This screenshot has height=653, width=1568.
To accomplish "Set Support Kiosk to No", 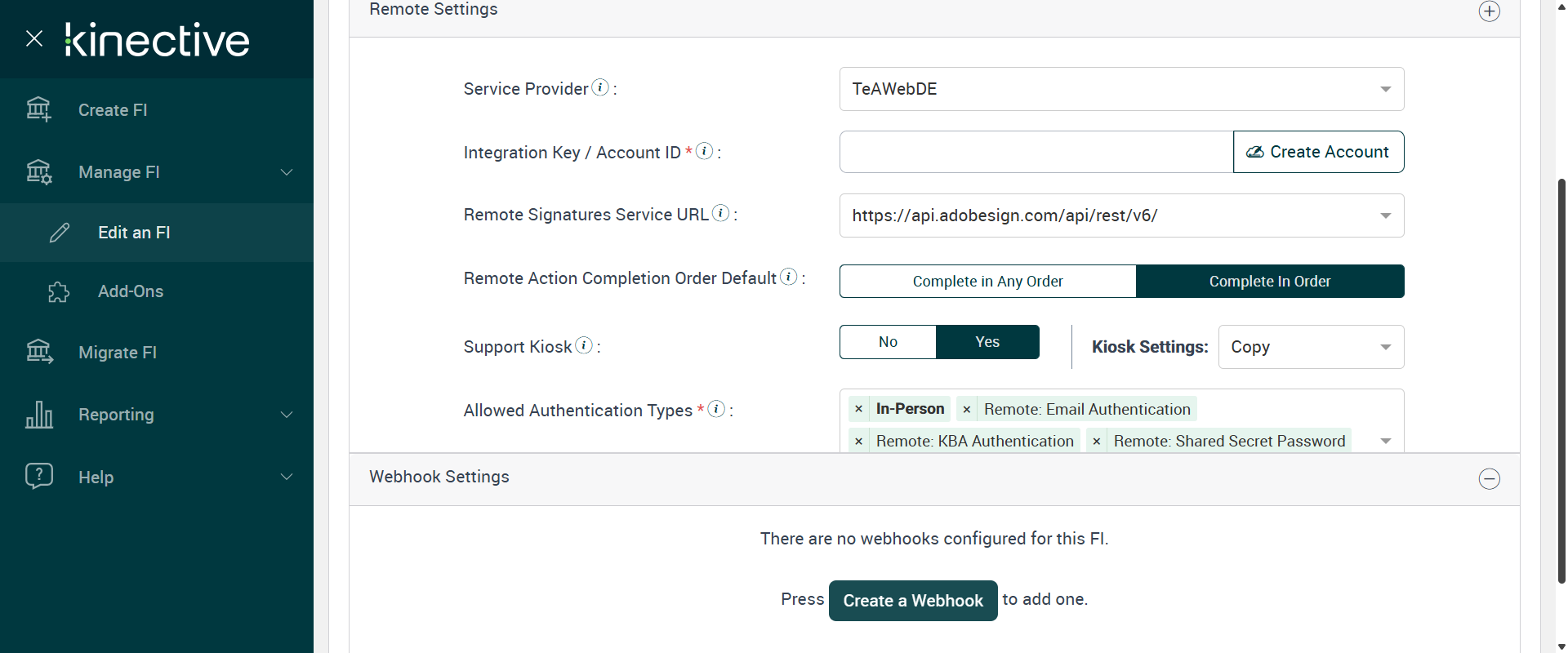I will point(888,342).
